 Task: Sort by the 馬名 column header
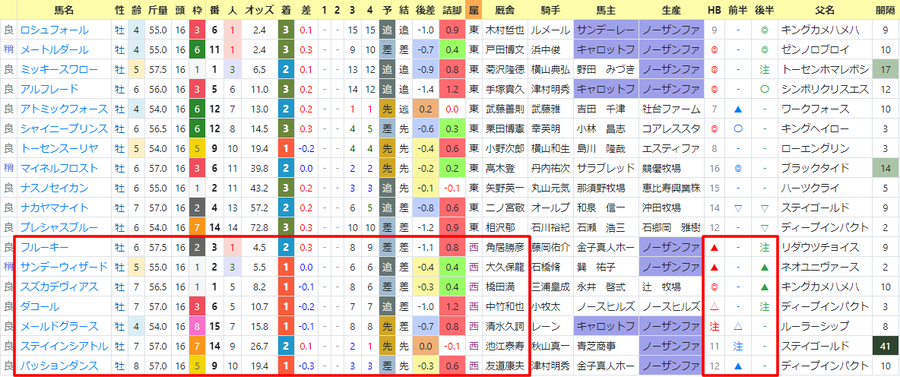pos(64,10)
